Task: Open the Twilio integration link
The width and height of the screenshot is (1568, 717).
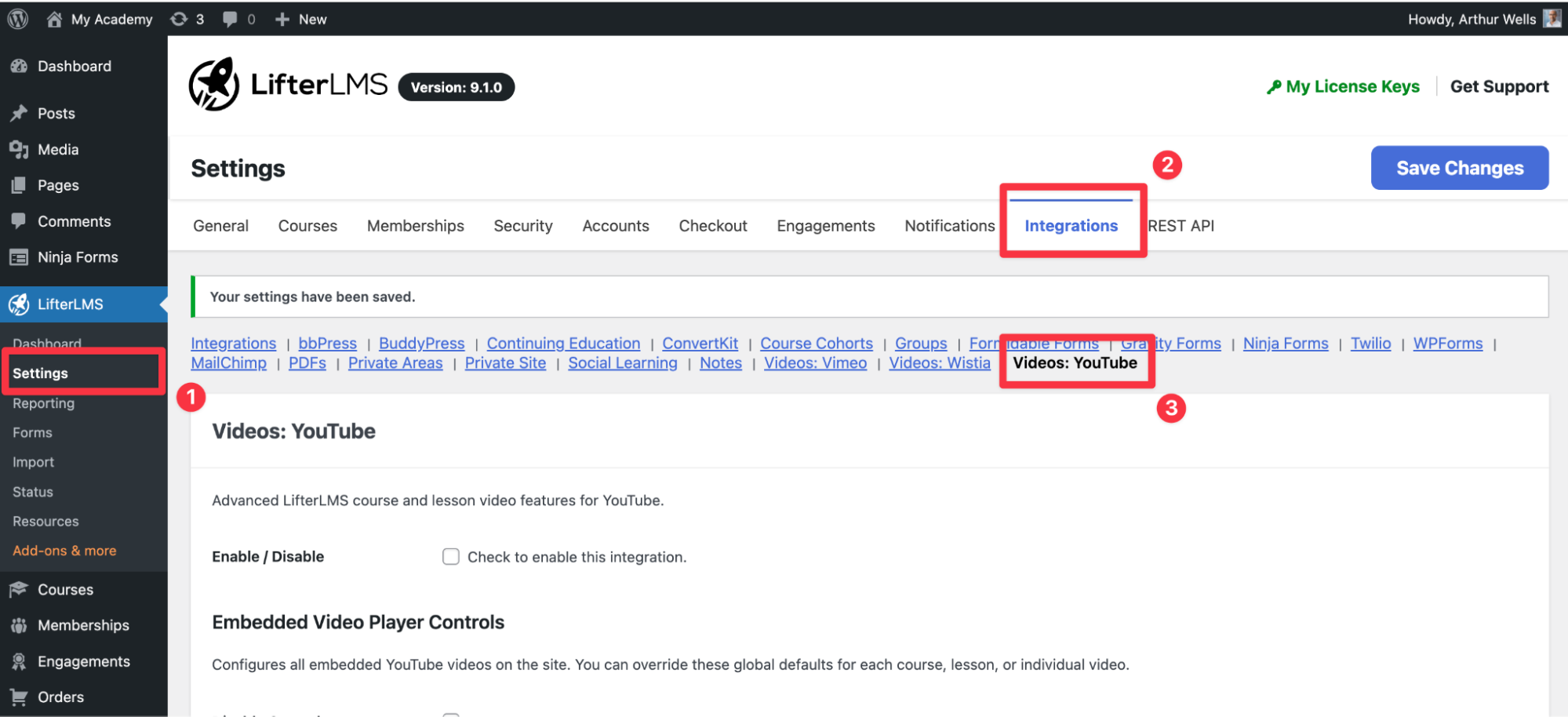Action: [x=1370, y=344]
